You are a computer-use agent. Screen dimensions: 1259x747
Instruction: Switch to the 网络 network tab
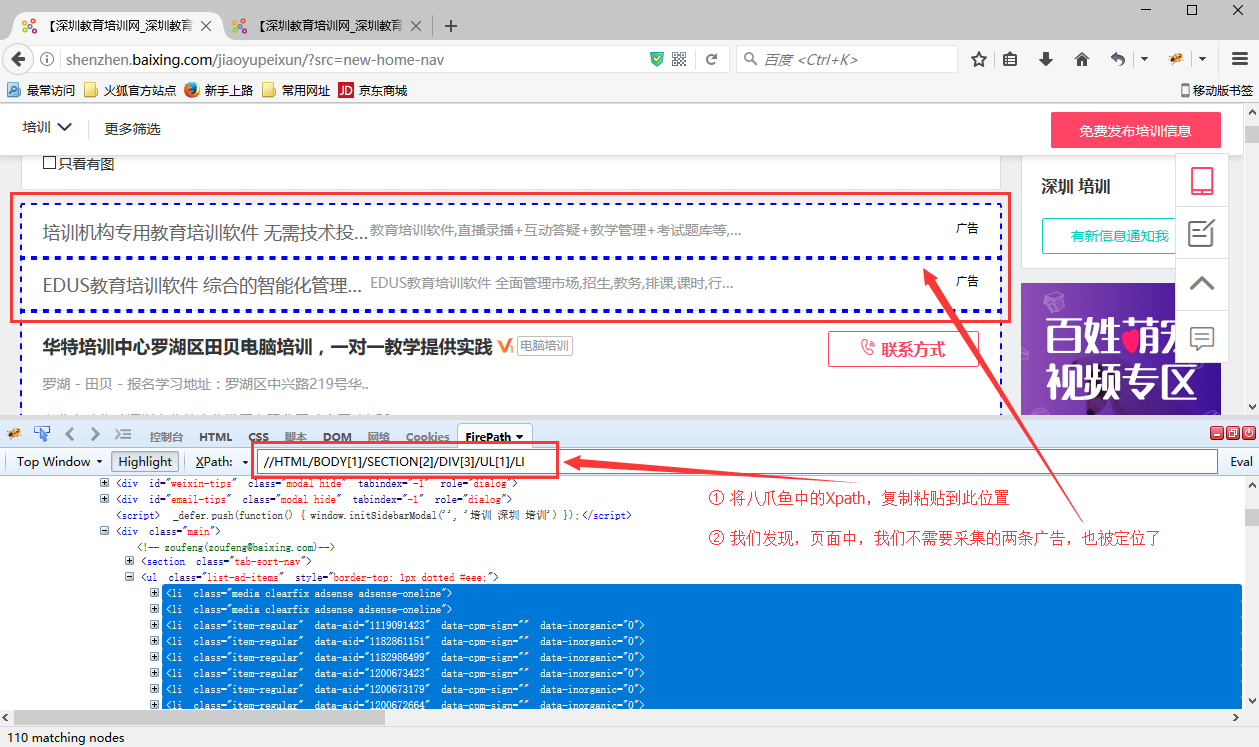pos(379,437)
